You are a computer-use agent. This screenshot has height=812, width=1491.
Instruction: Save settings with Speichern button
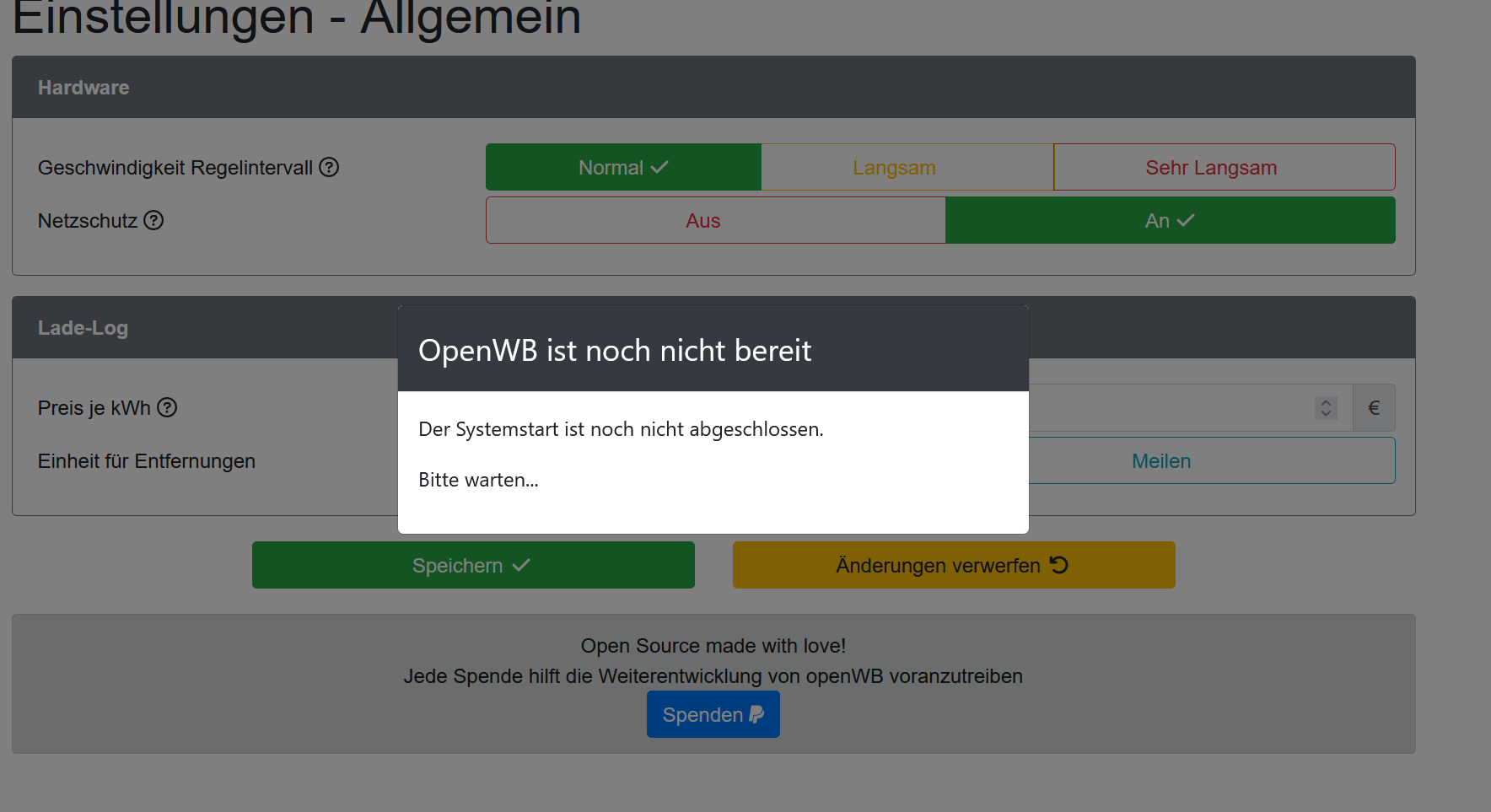[x=473, y=565]
